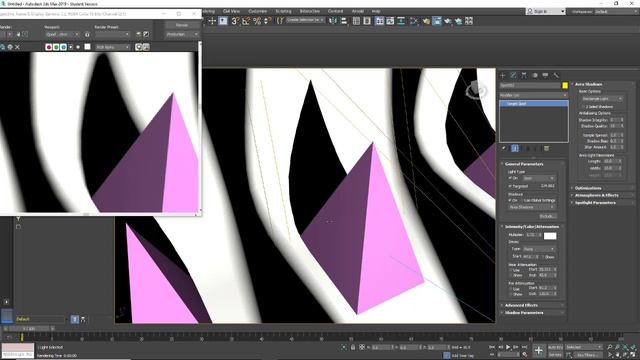This screenshot has height=360, width=640.
Task: Open white light color swatch
Action: tap(550, 236)
